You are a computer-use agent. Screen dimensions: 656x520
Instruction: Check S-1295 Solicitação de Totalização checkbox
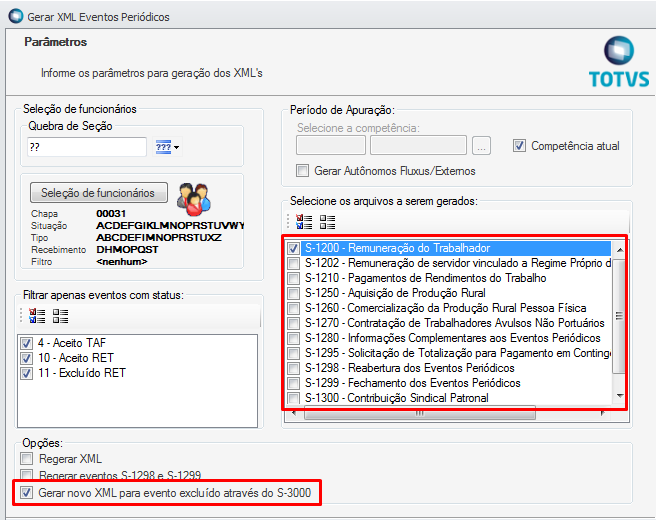293,353
